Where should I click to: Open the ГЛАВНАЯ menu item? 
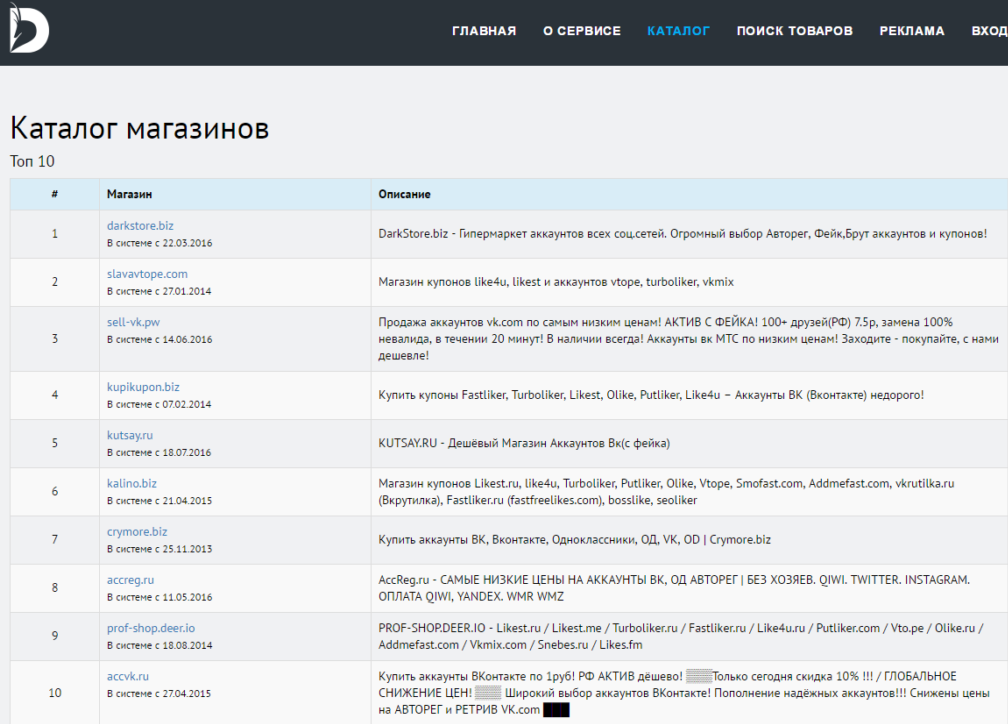(484, 31)
